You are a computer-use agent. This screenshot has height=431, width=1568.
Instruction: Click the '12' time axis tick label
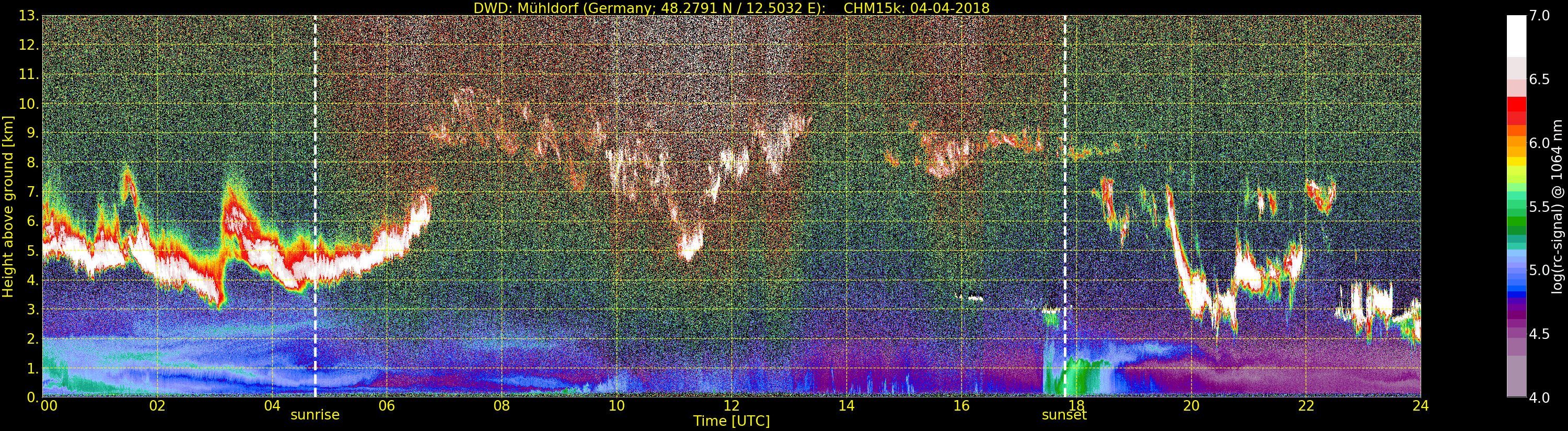pos(731,406)
